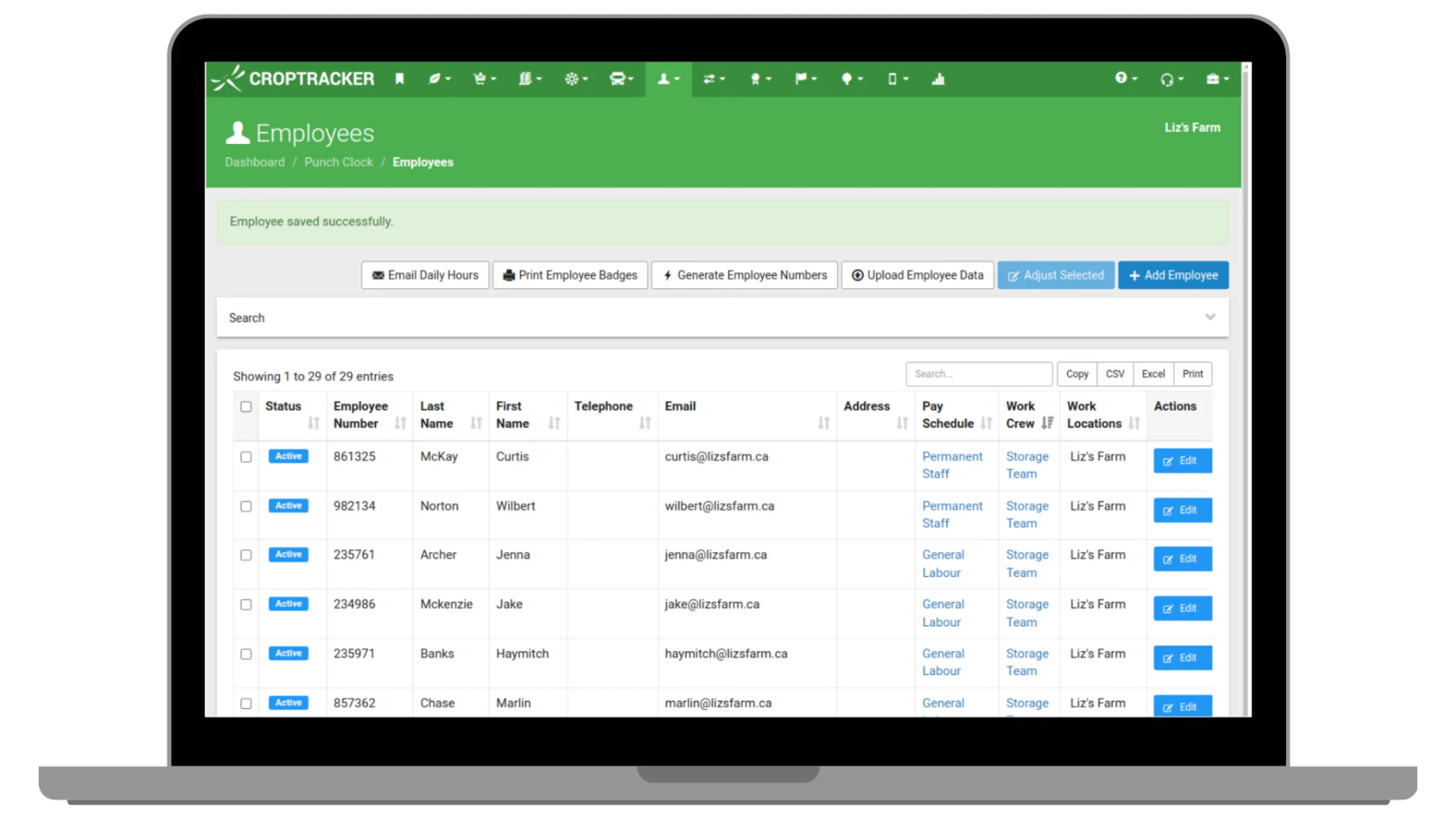Edit employee Jake Mckenzie

1183,609
